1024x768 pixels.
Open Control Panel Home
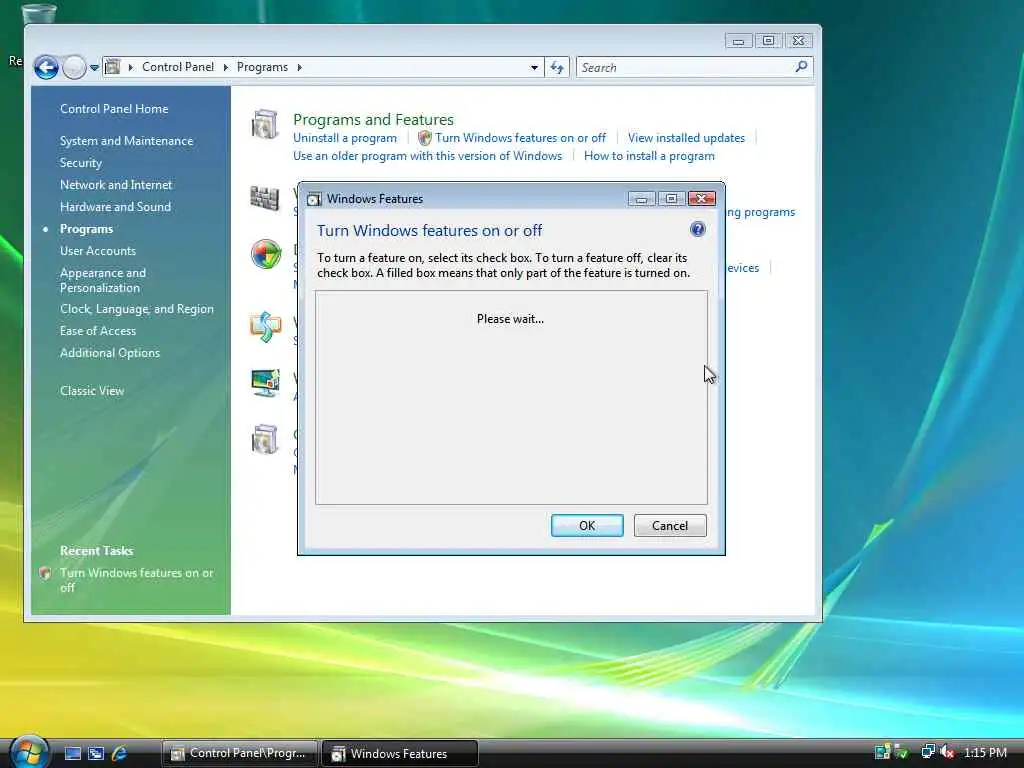tap(114, 109)
